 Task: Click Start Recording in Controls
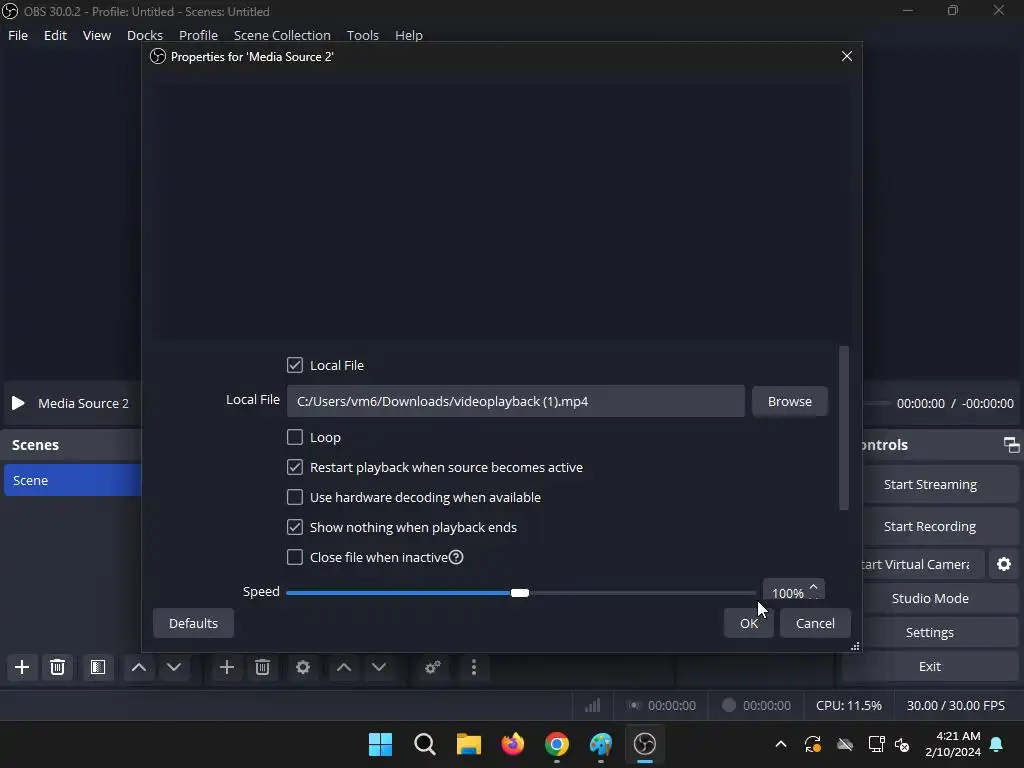coord(940,526)
